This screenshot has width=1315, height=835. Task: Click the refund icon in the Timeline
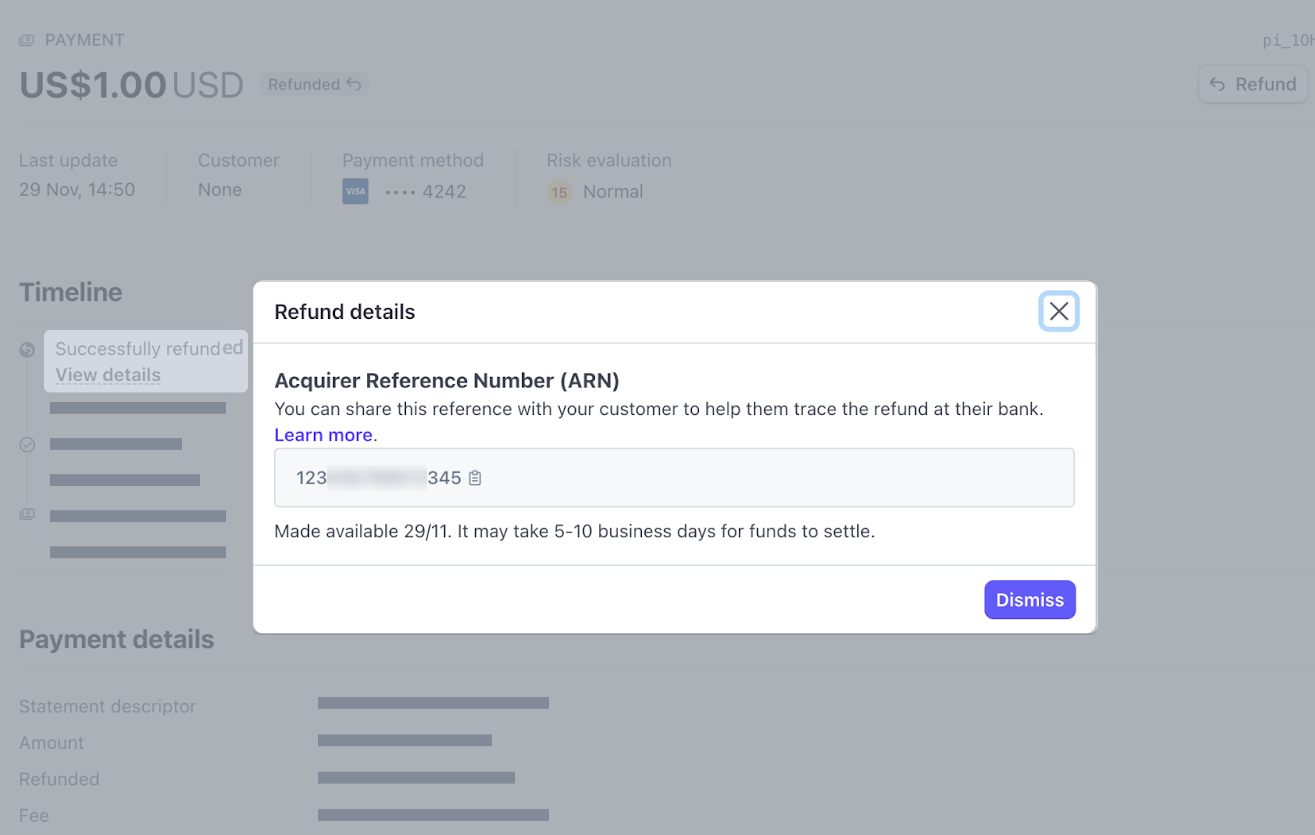[x=27, y=350]
